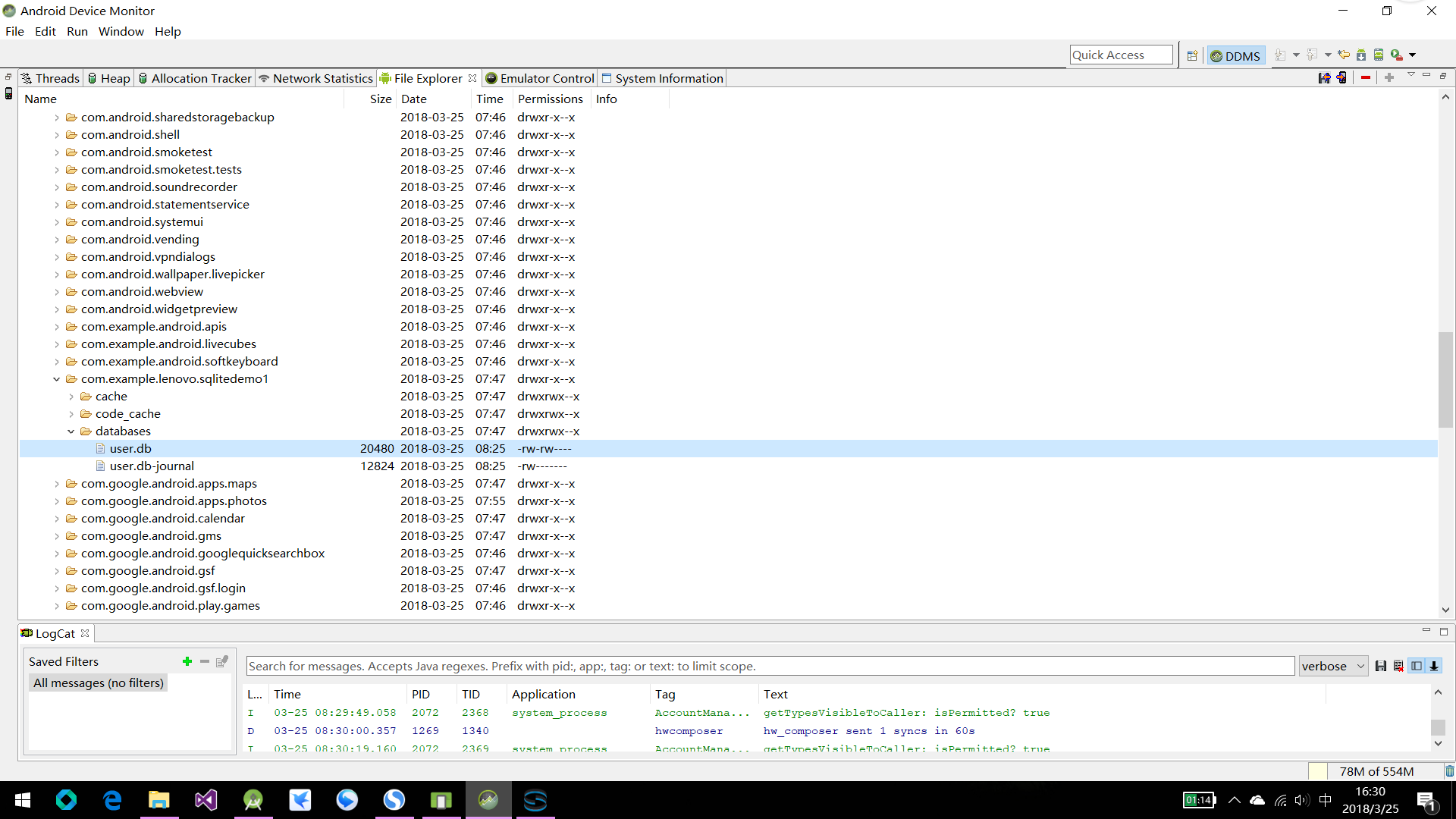The width and height of the screenshot is (1456, 819).
Task: Open Microsoft Edge from the taskbar
Action: (x=112, y=800)
